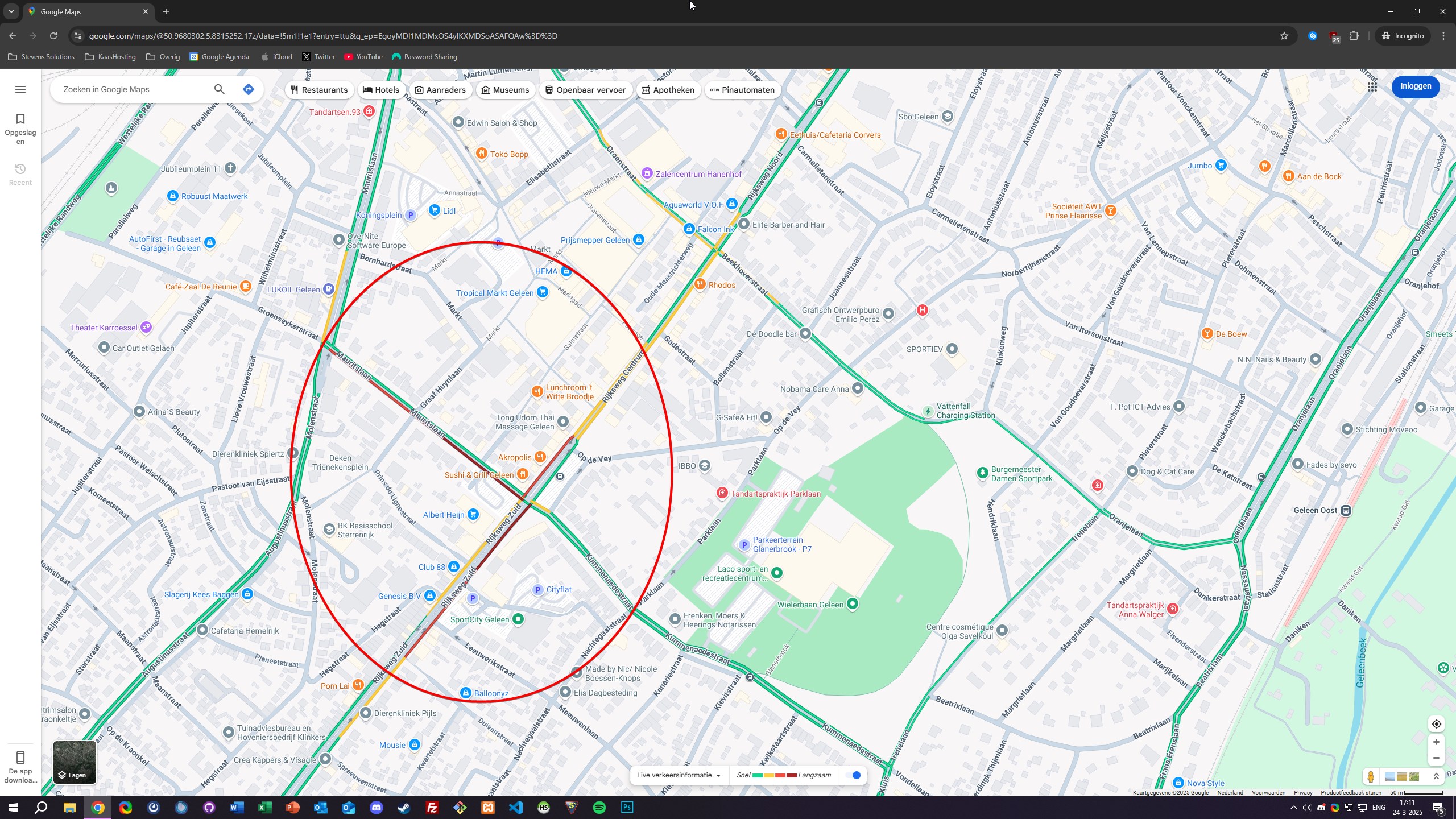This screenshot has height=819, width=1456.
Task: Open the browser tab search dropdown
Action: pyautogui.click(x=11, y=11)
